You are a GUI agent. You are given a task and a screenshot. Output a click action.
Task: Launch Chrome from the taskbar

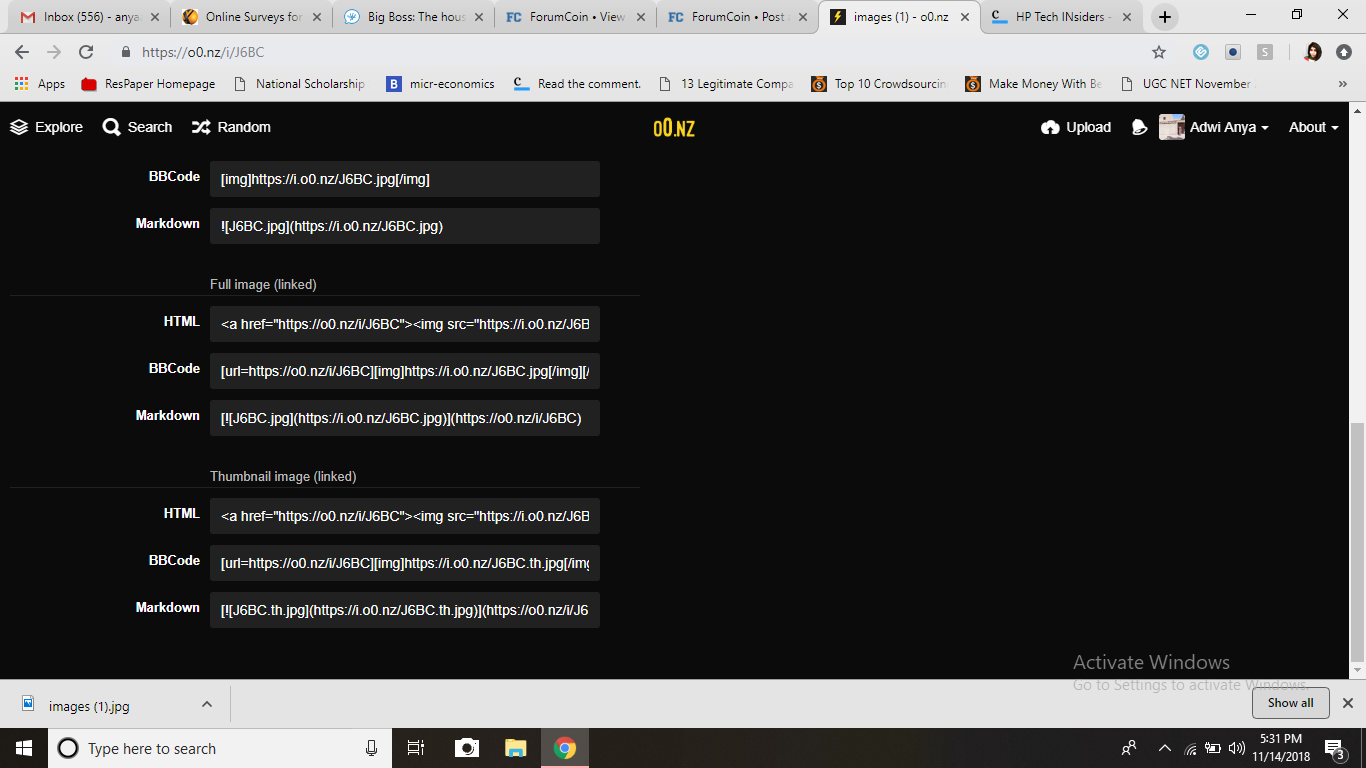[565, 748]
